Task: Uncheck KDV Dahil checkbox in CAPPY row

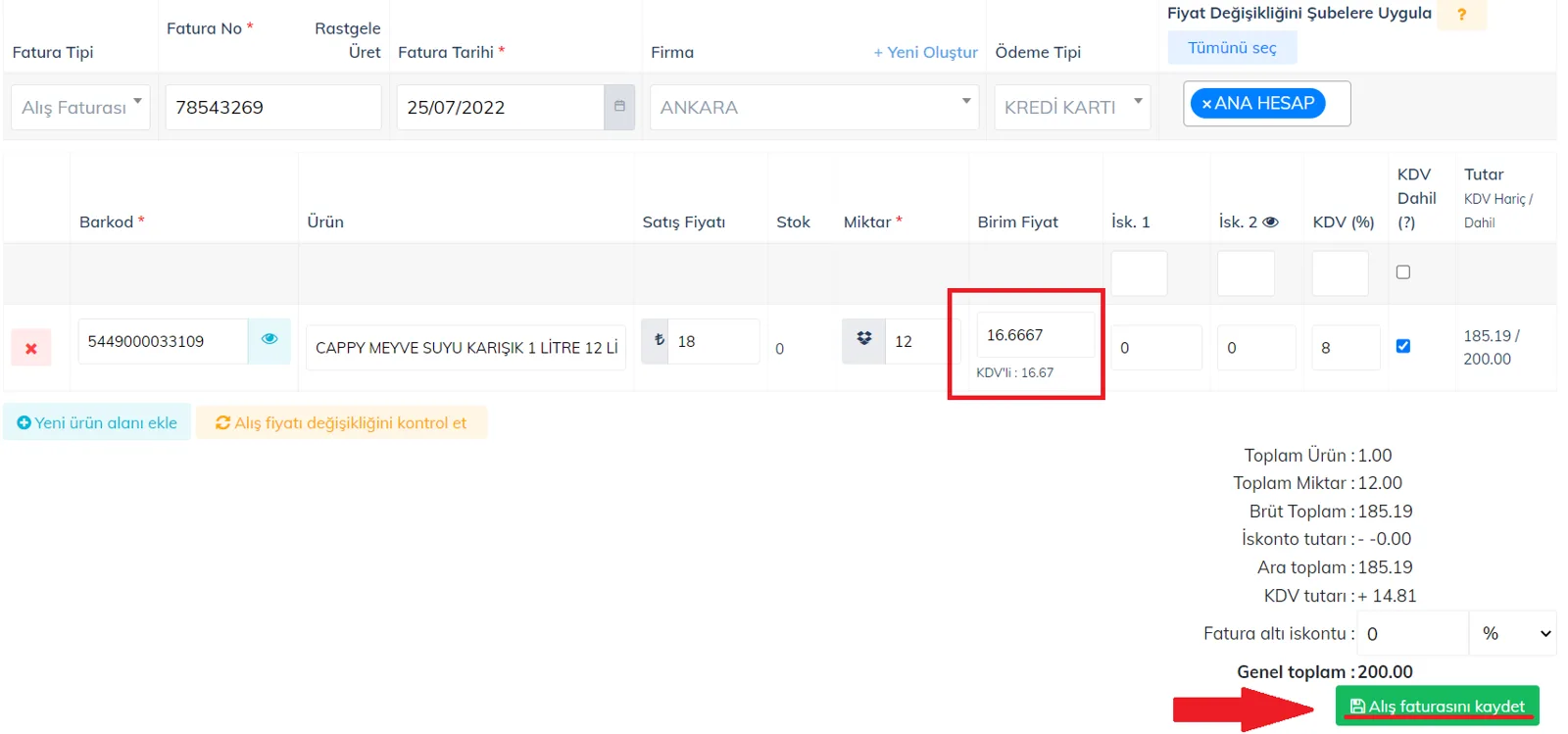Action: [x=1403, y=346]
